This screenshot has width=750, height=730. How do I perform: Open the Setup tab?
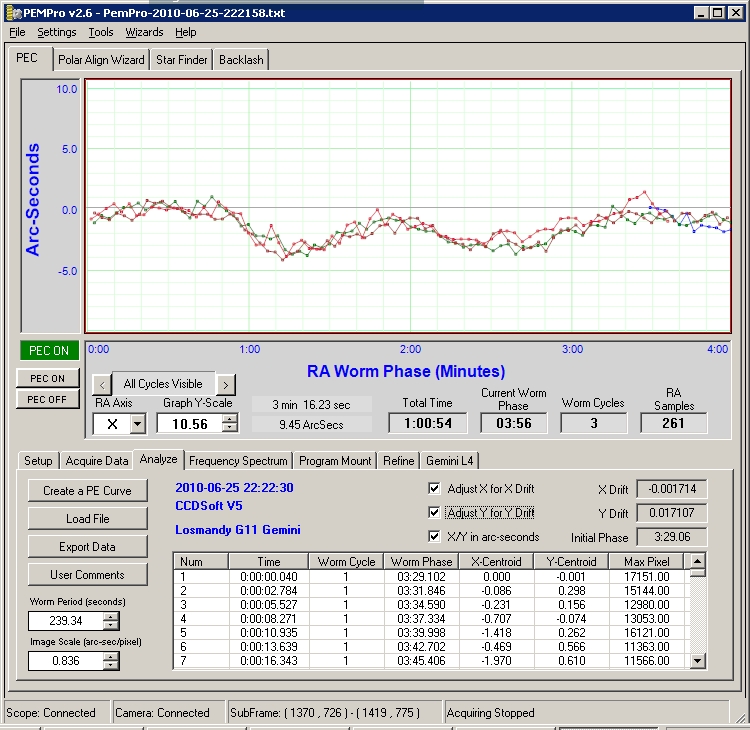point(38,461)
